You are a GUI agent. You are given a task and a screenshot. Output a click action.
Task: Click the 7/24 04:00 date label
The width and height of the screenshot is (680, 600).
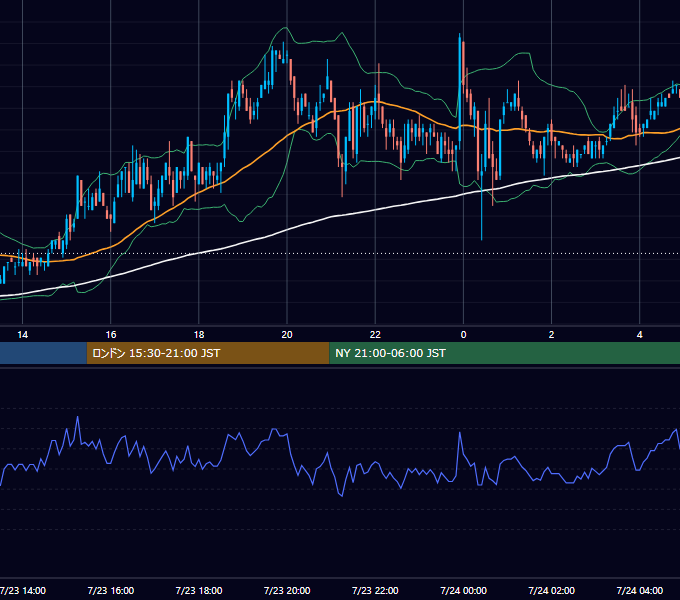click(640, 590)
